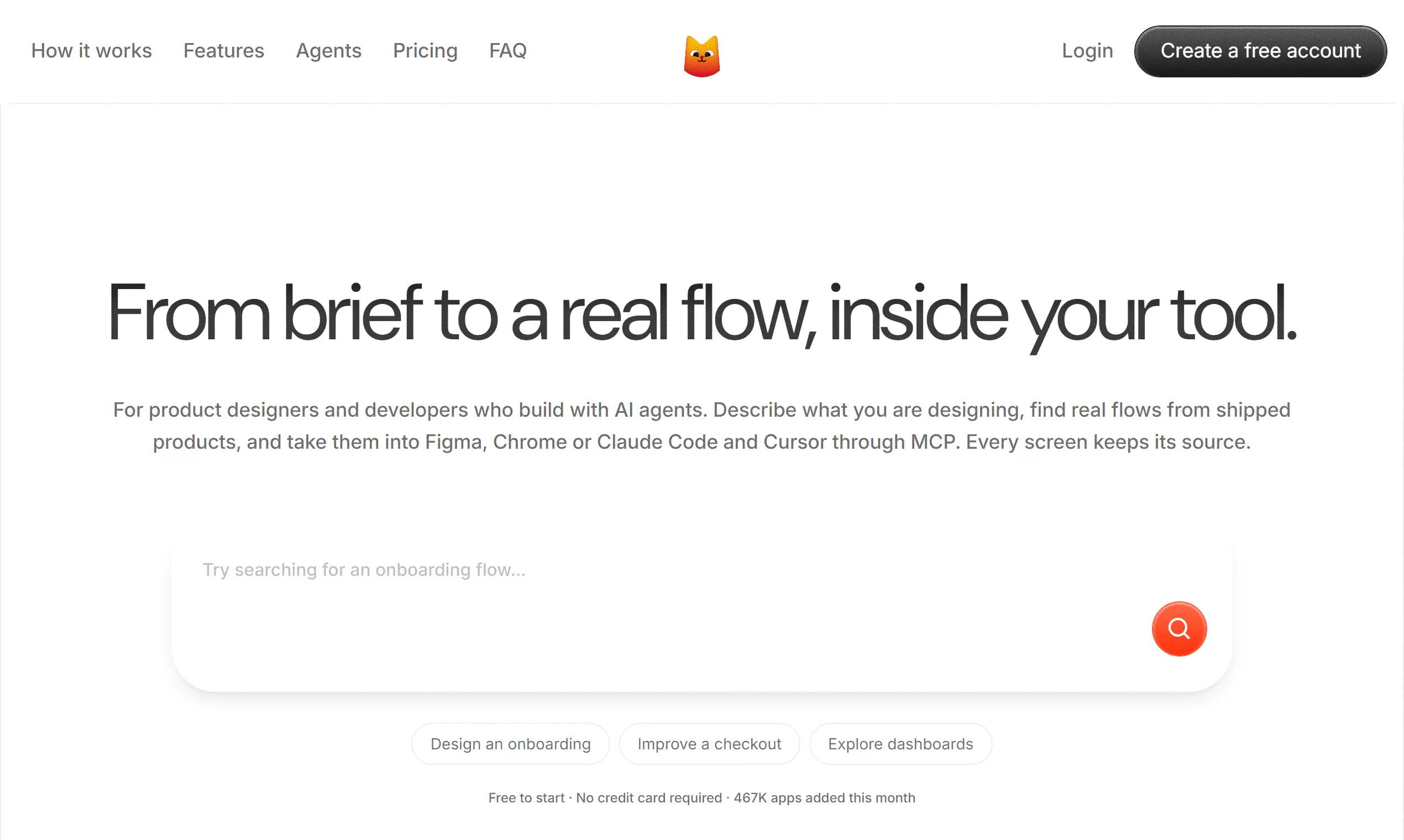Click the red search magnifier button
Viewport: 1404px width, 840px height.
[1179, 629]
